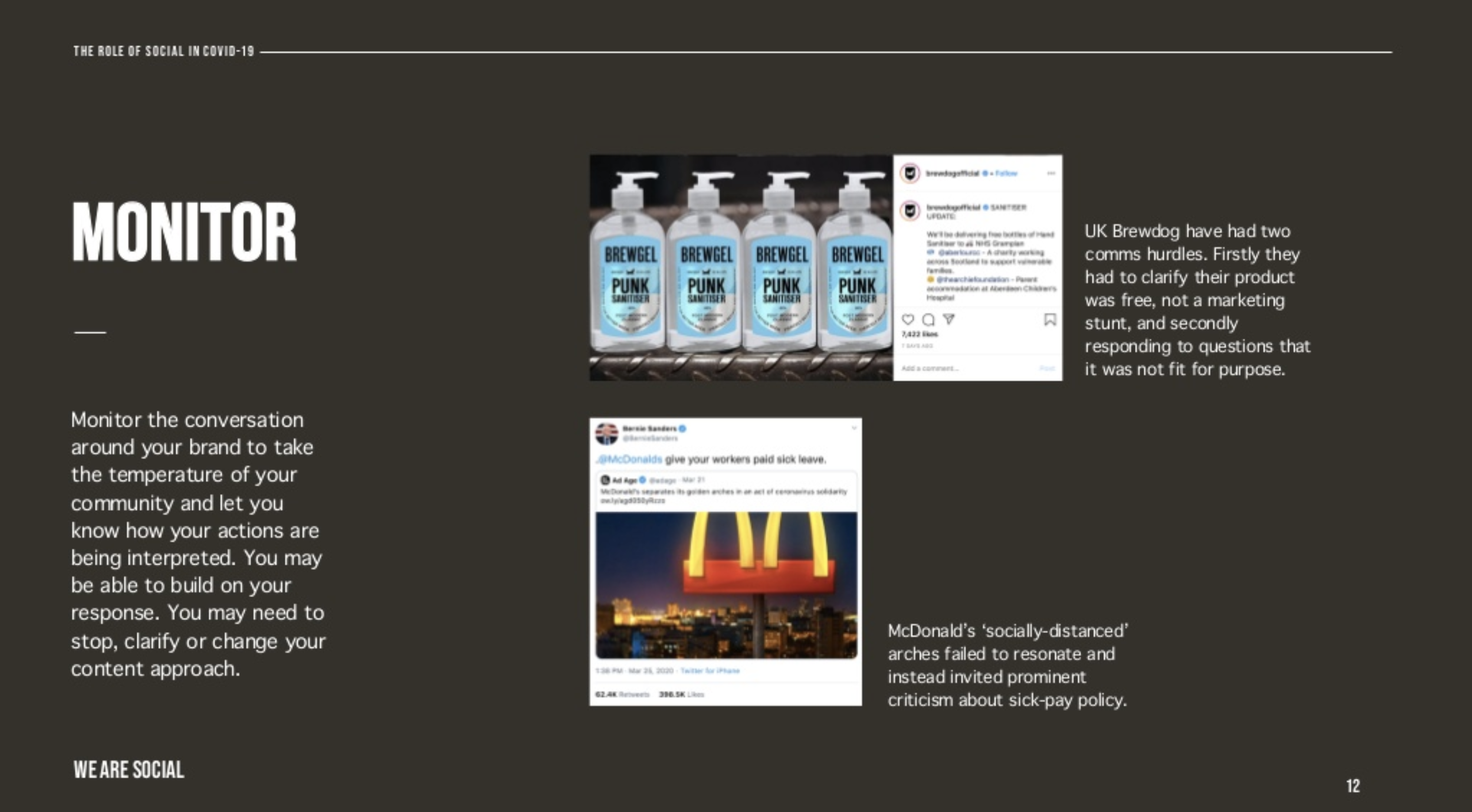1472x812 pixels.
Task: Click the brewdogofficial profile avatar in header
Action: coord(910,173)
